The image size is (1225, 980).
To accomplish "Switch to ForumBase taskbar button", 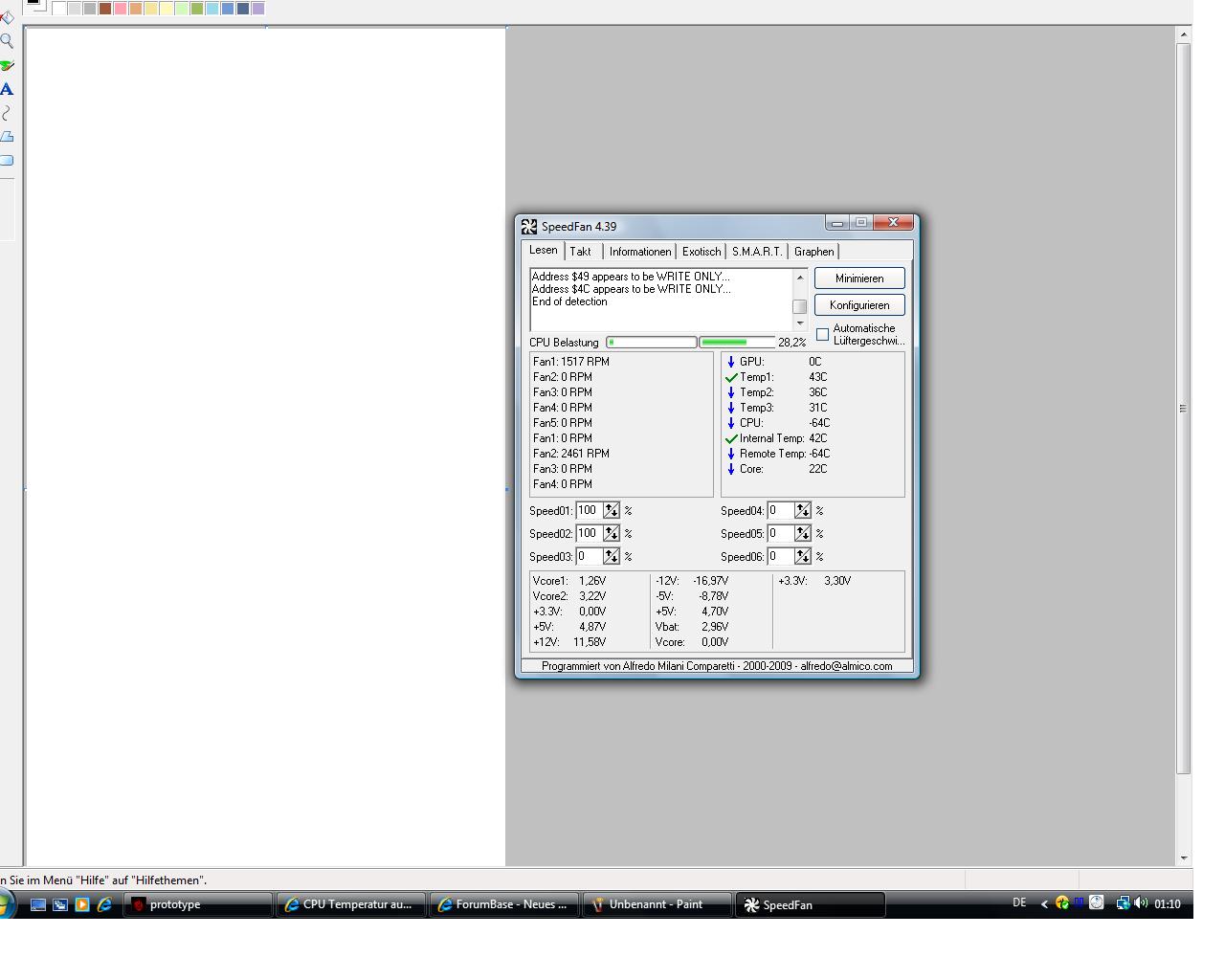I will (x=504, y=904).
